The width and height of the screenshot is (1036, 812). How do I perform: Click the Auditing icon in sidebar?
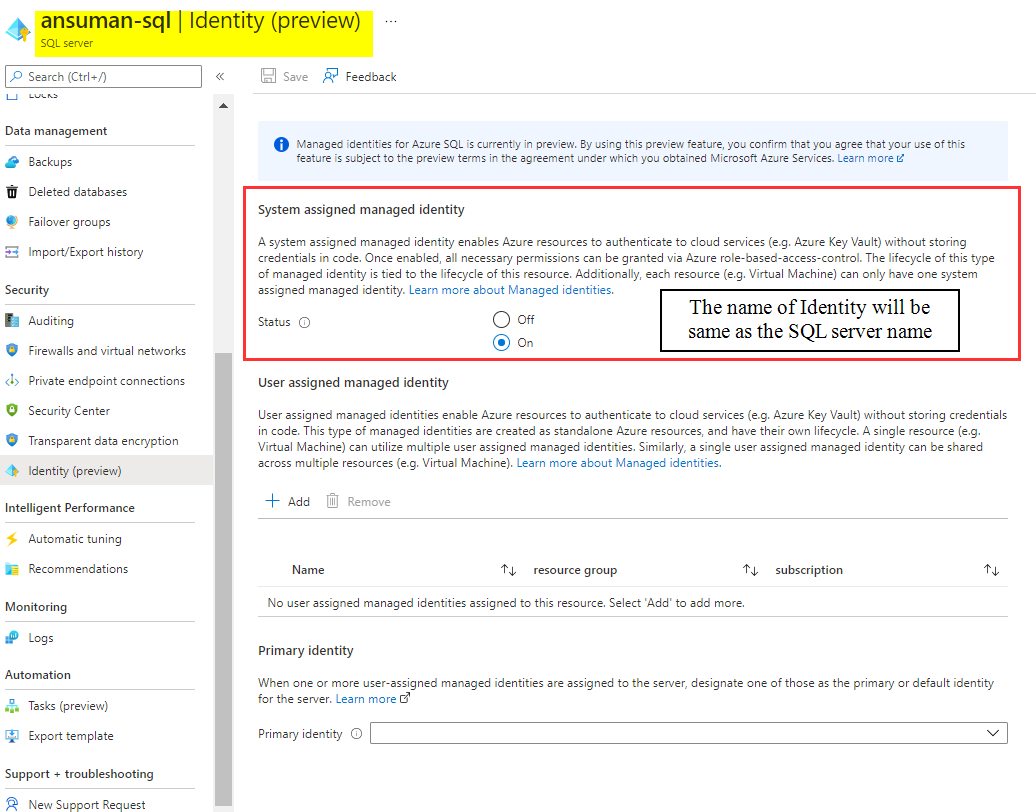[12, 320]
